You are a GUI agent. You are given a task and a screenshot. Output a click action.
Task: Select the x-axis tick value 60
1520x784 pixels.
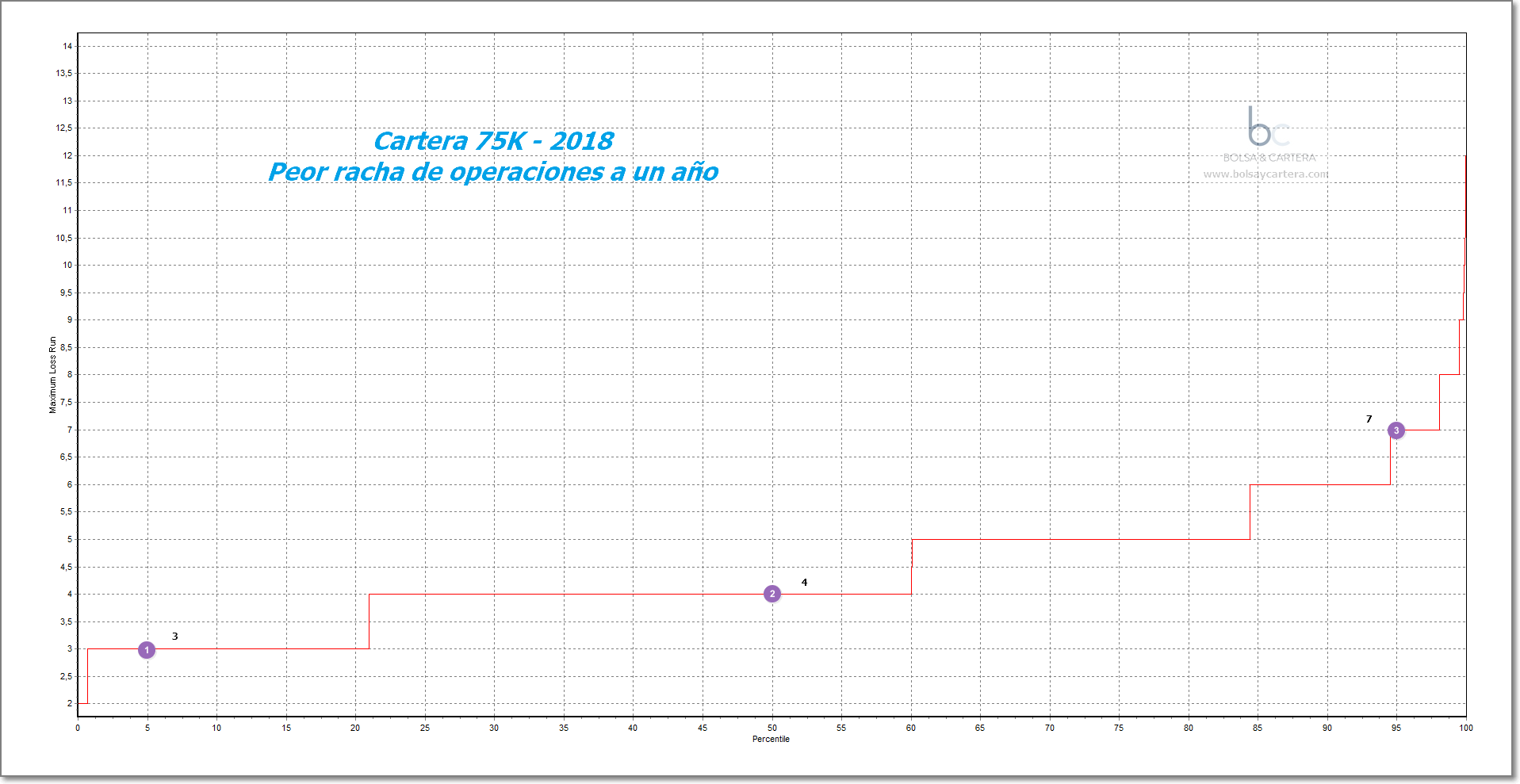click(x=911, y=728)
